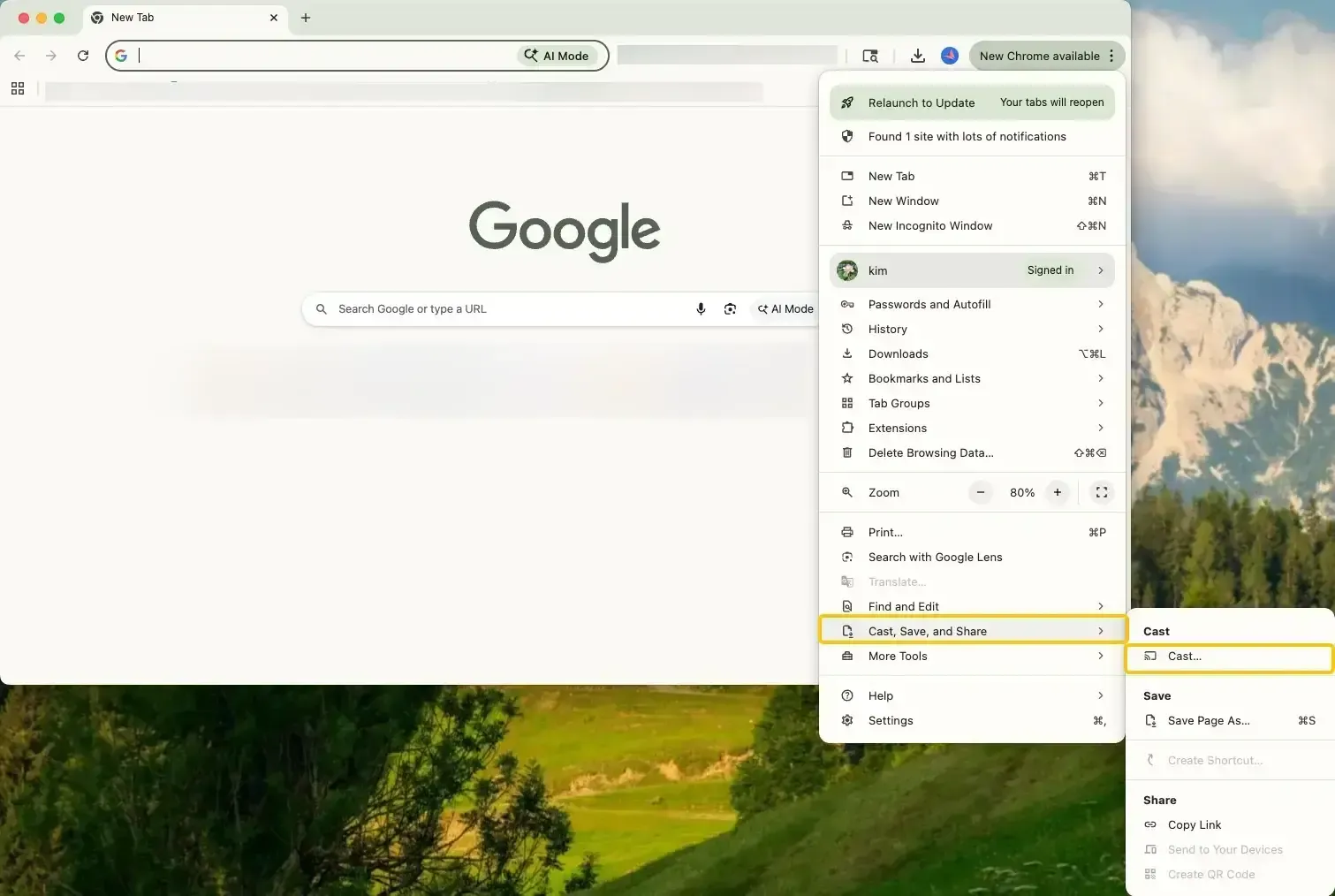The width and height of the screenshot is (1335, 896).
Task: Expand Help submenu
Action: [x=972, y=695]
